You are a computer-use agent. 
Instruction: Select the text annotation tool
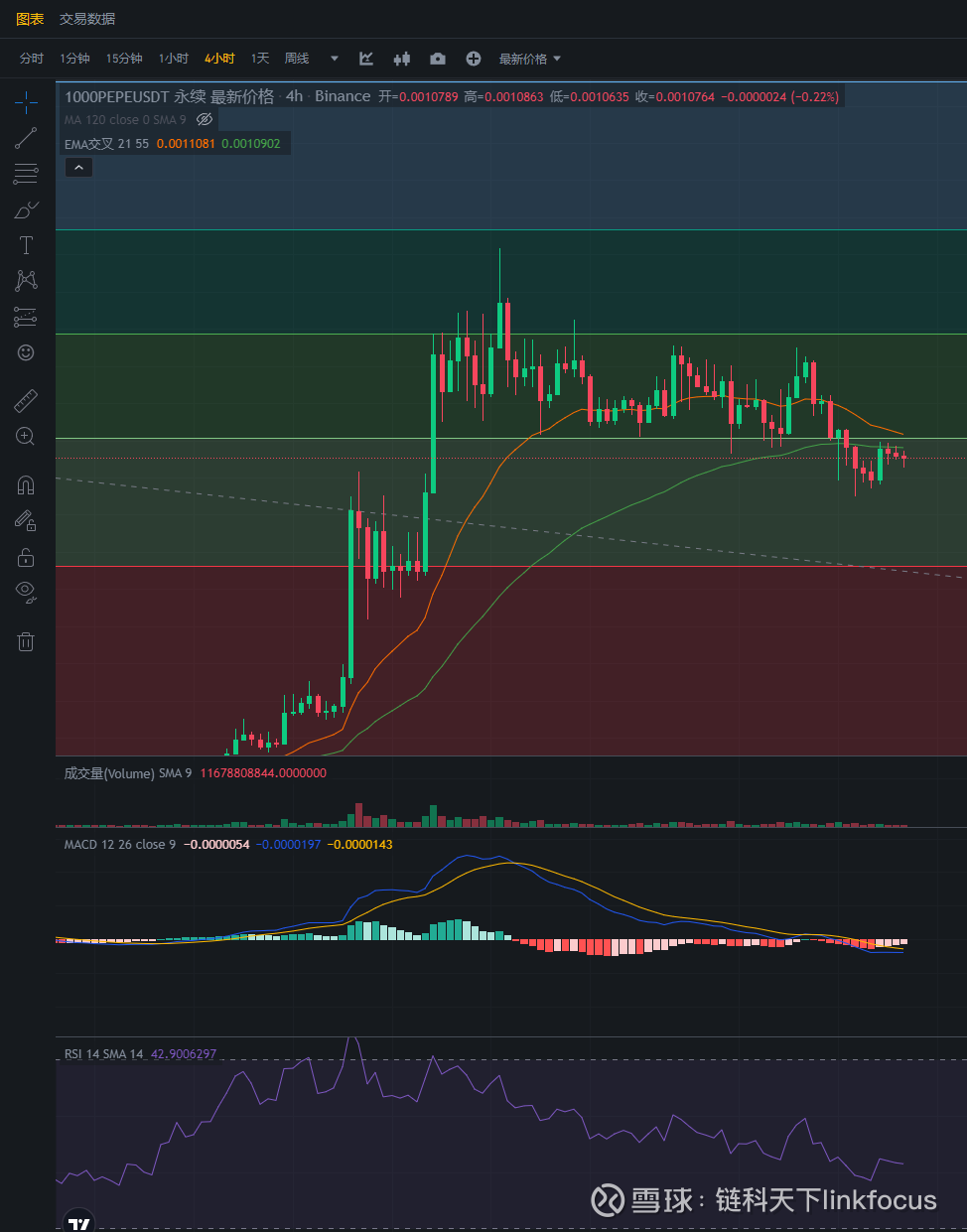[x=26, y=245]
